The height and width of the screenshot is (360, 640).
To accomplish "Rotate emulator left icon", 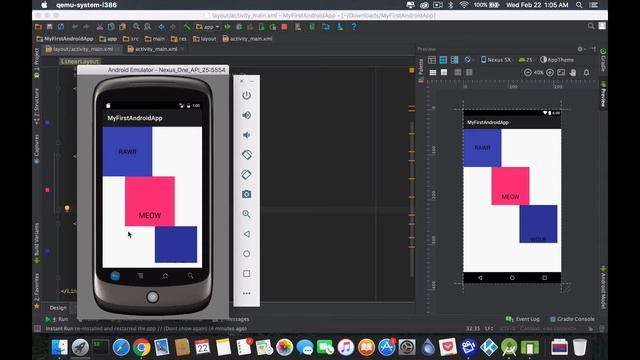I will coord(247,155).
